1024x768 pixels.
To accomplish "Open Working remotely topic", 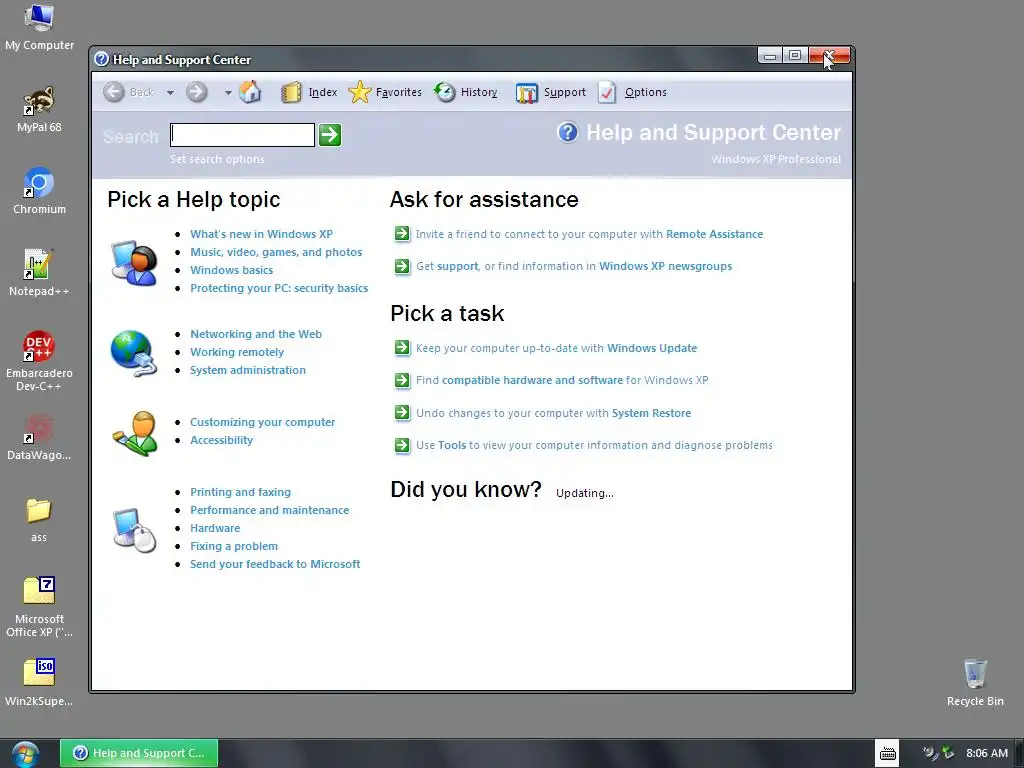I will [x=237, y=352].
